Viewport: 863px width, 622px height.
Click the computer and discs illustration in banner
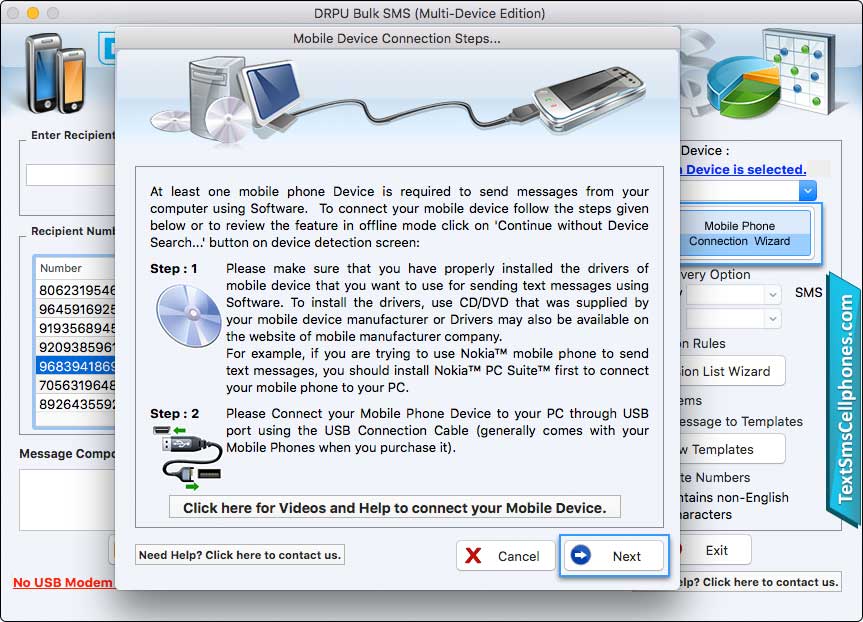227,100
